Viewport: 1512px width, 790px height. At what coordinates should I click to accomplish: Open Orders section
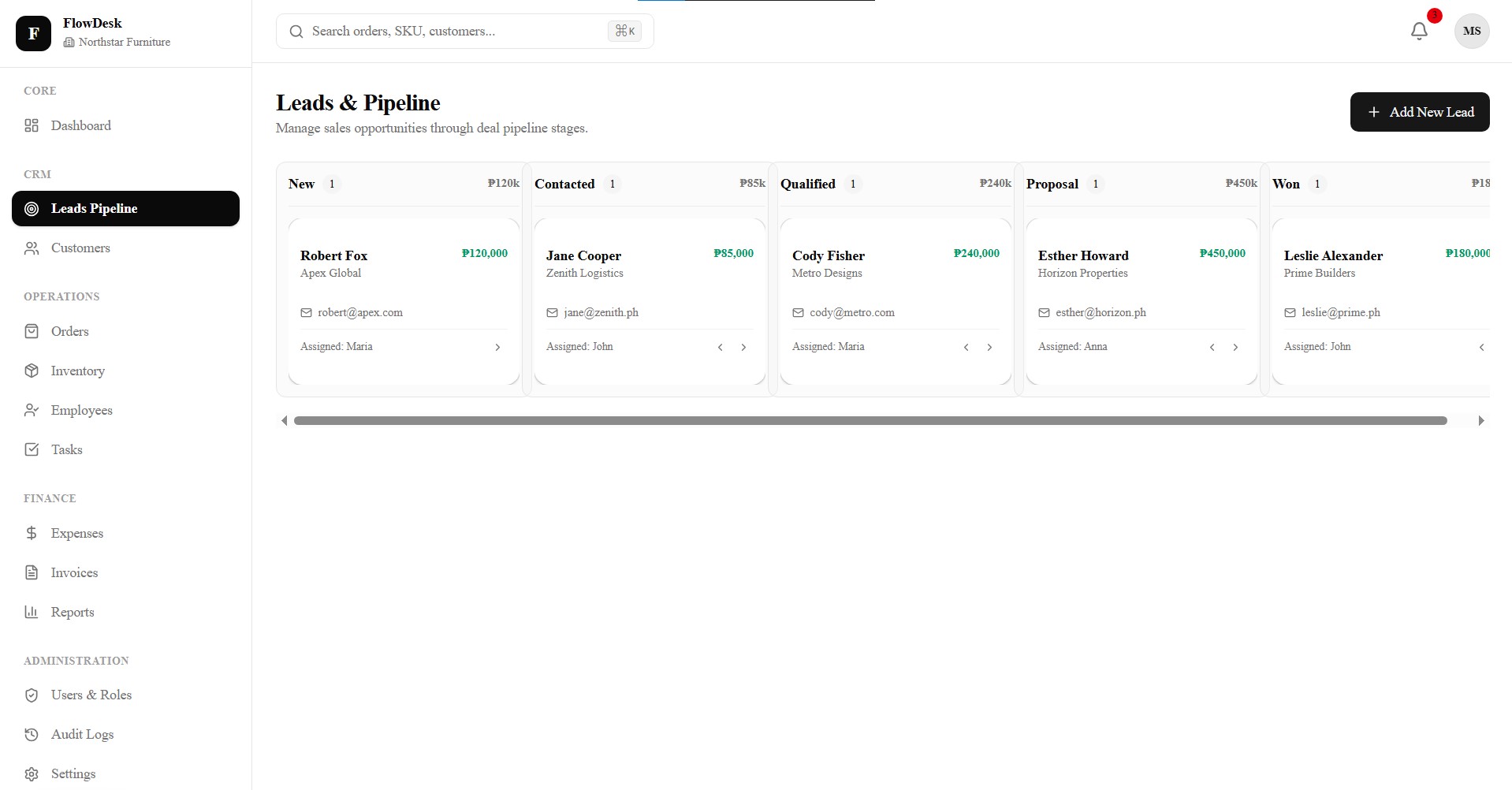(125, 331)
